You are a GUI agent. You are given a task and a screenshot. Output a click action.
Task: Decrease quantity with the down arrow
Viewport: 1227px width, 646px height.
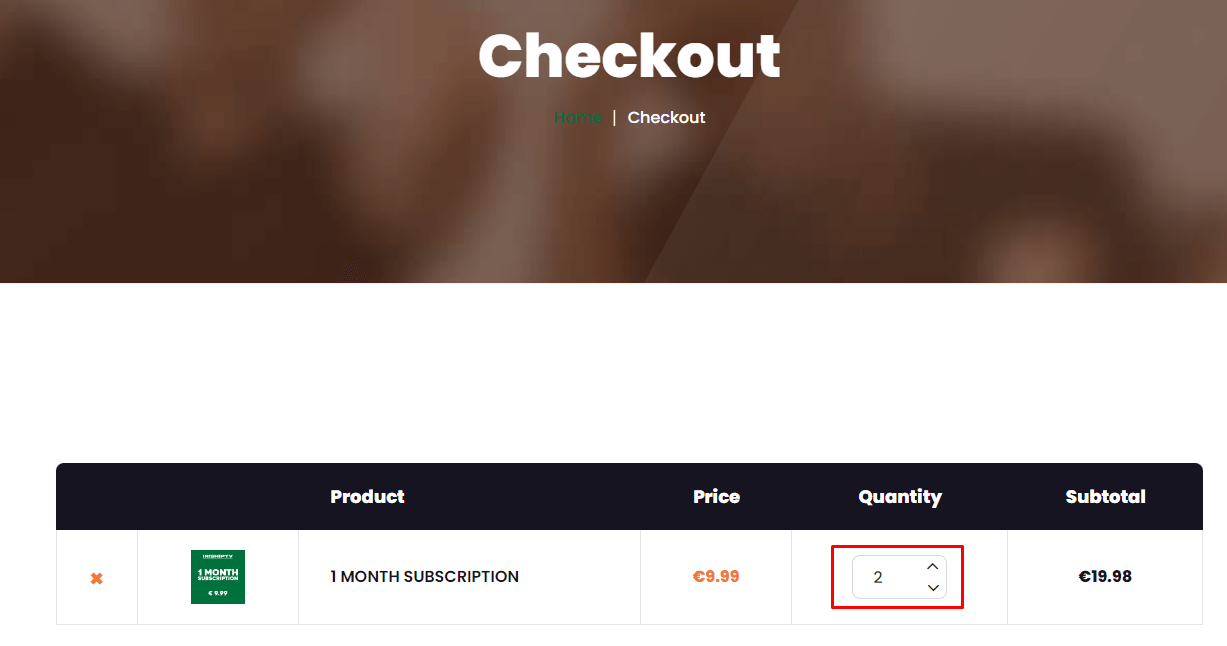932,588
